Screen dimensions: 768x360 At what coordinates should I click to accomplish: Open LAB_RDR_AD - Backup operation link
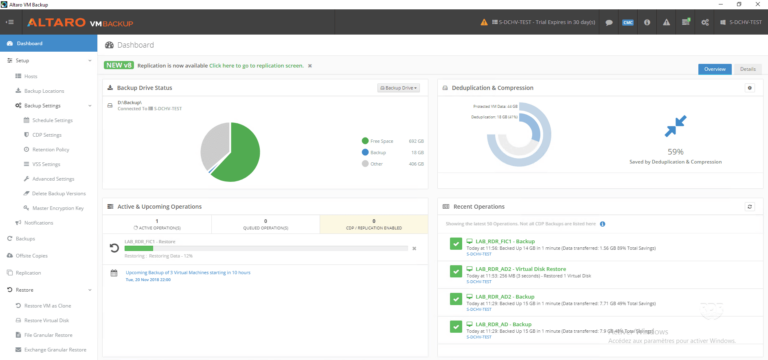[504, 324]
